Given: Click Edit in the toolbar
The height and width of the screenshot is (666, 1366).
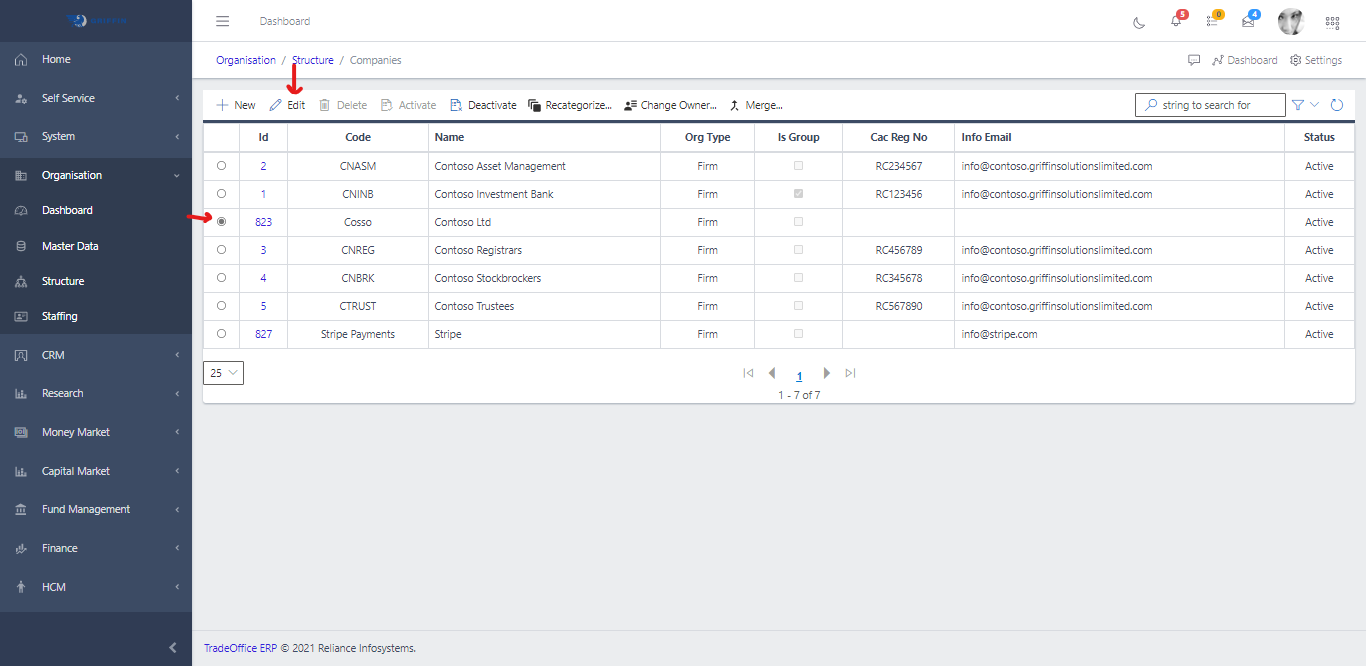Looking at the screenshot, I should [x=287, y=105].
